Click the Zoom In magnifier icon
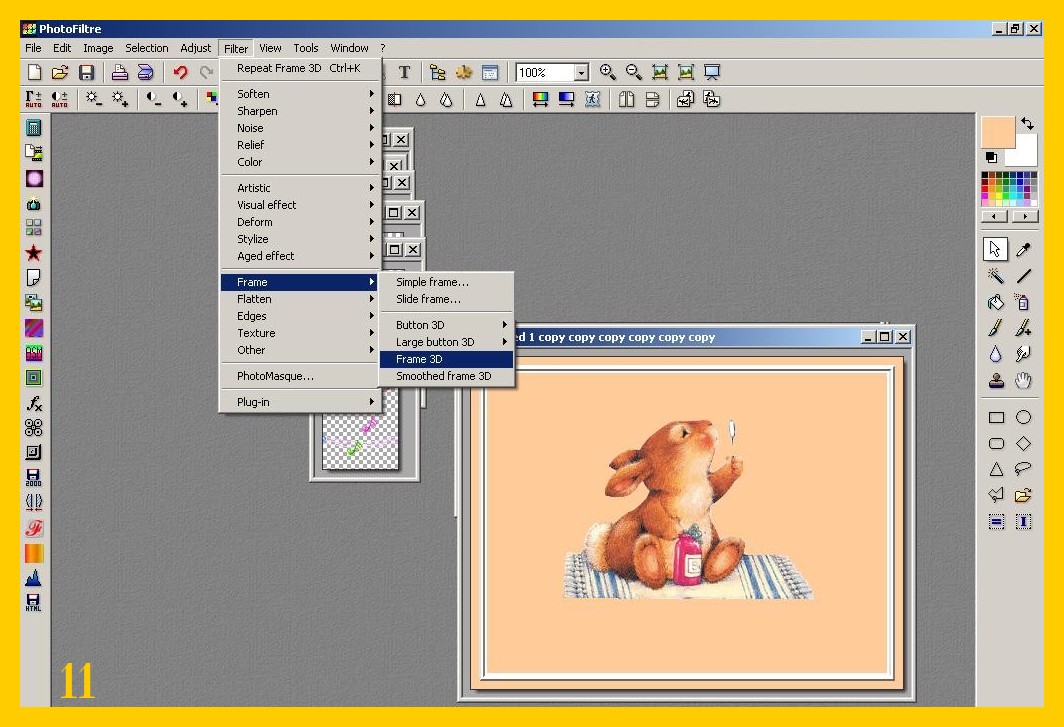The height and width of the screenshot is (727, 1064). tap(607, 72)
